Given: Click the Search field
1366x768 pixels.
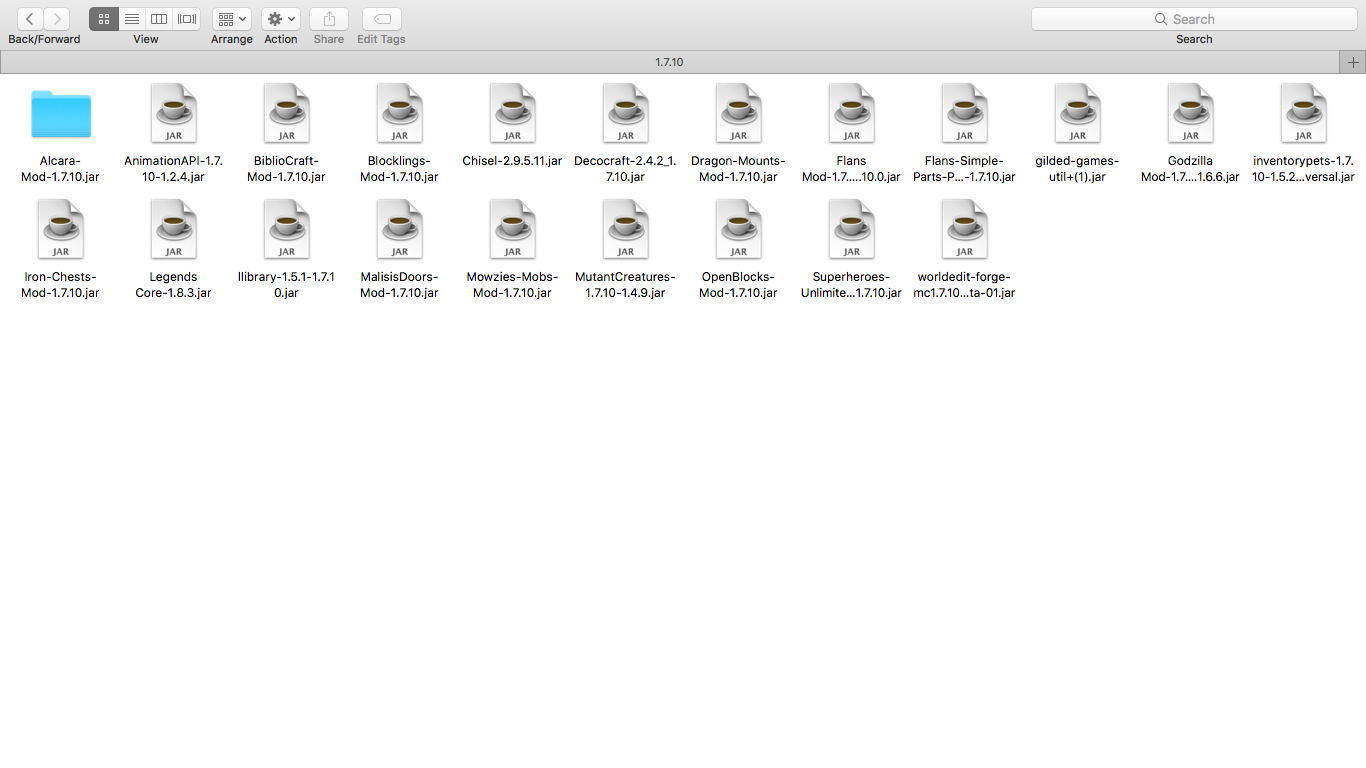Looking at the screenshot, I should point(1194,19).
